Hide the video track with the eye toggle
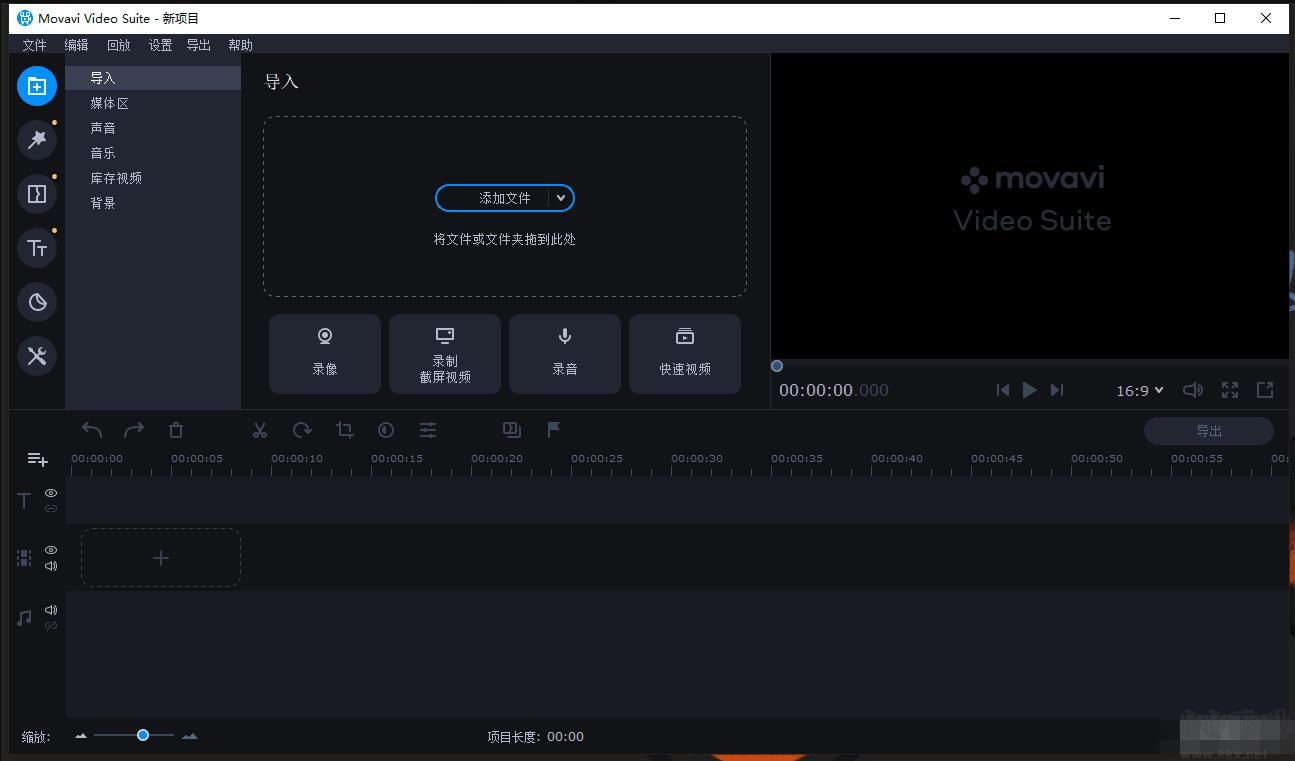 tap(50, 550)
